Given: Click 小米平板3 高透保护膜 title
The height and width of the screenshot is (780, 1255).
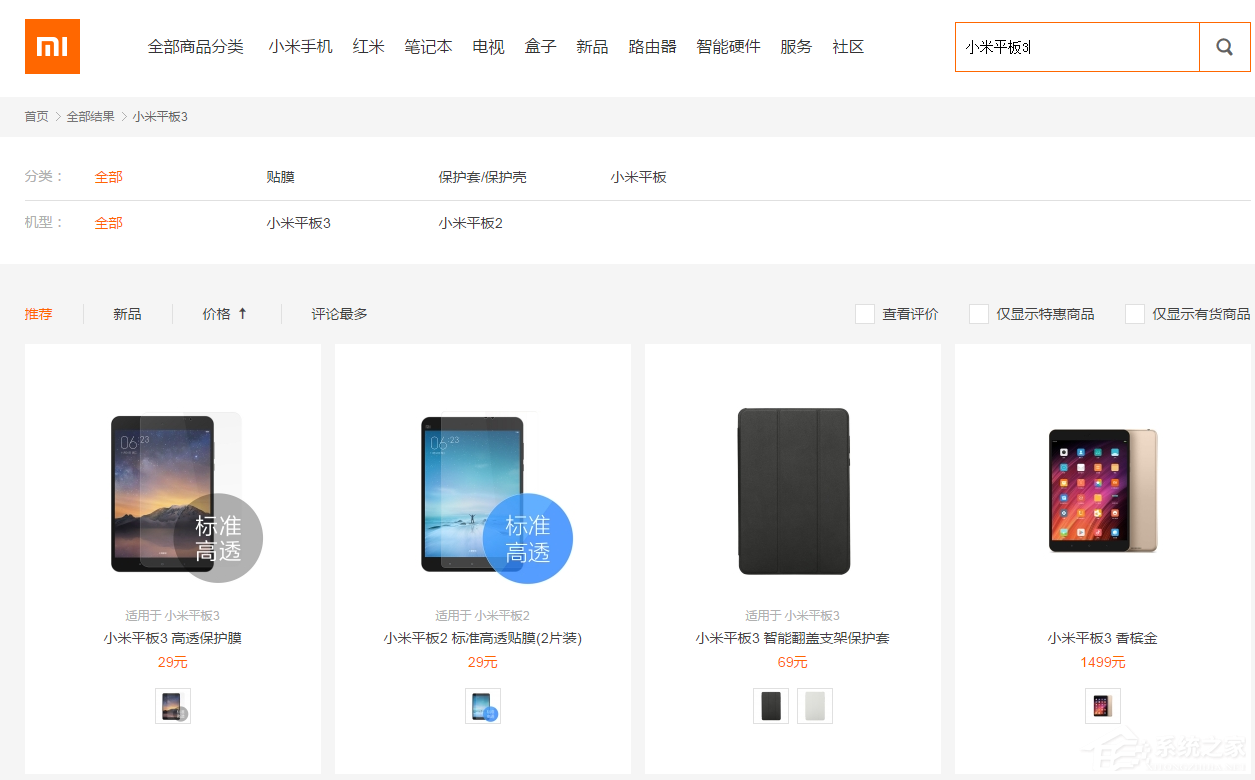Looking at the screenshot, I should click(173, 638).
